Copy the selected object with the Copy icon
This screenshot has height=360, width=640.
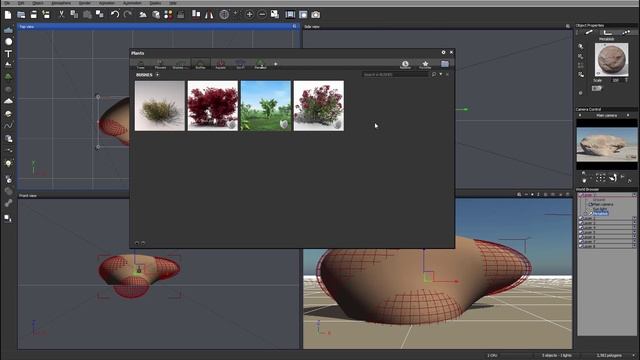[x=74, y=15]
